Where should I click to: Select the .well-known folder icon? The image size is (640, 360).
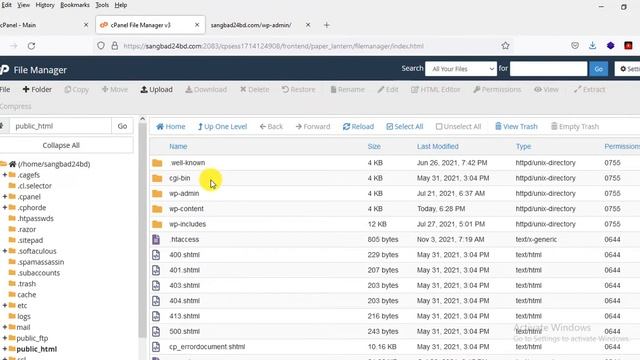[x=157, y=163]
